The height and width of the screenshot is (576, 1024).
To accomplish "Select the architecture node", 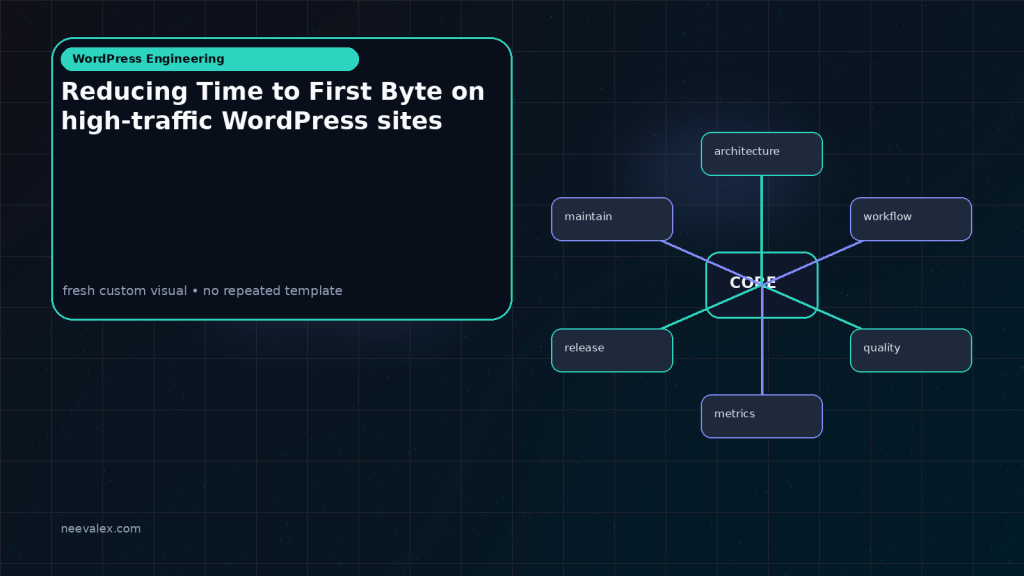I will click(761, 154).
